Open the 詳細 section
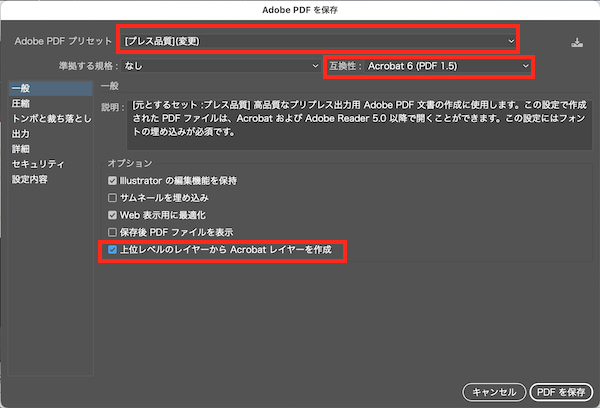The image size is (600, 408). click(50, 149)
